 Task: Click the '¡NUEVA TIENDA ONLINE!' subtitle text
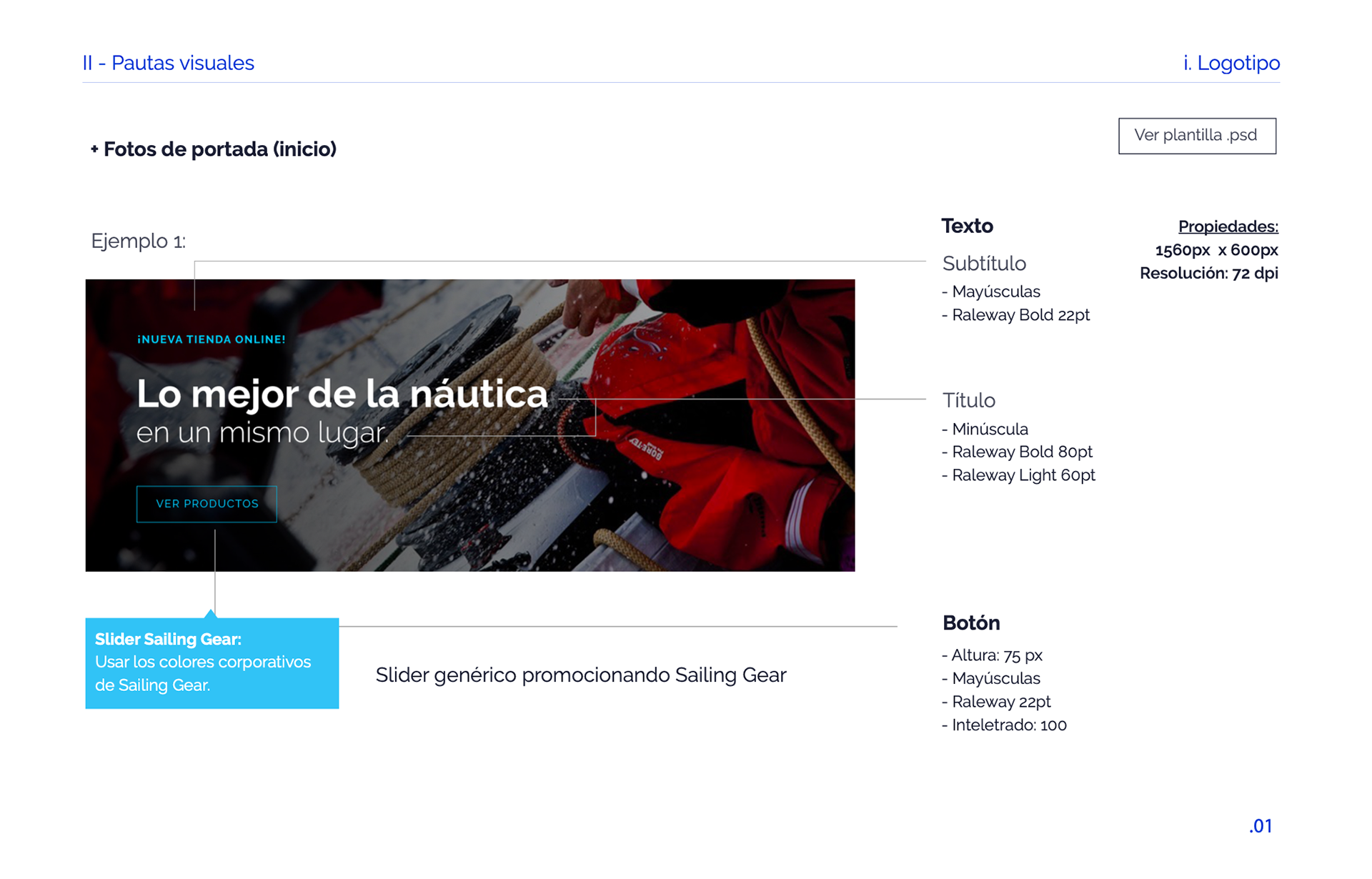(211, 339)
